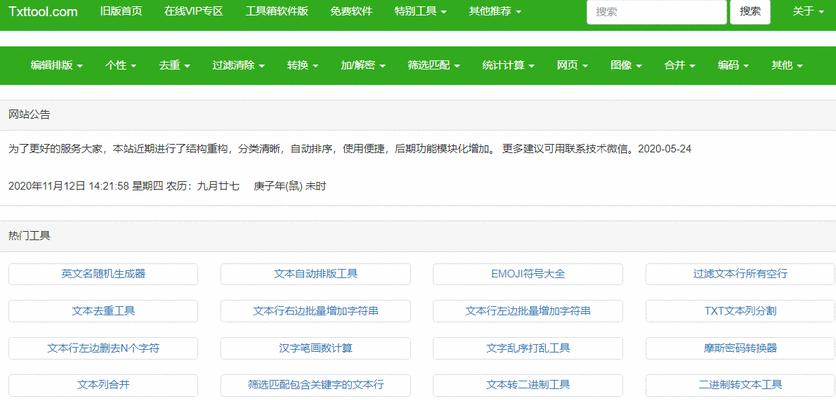Open 在线VIP专区 page
The height and width of the screenshot is (400, 836).
tap(194, 11)
